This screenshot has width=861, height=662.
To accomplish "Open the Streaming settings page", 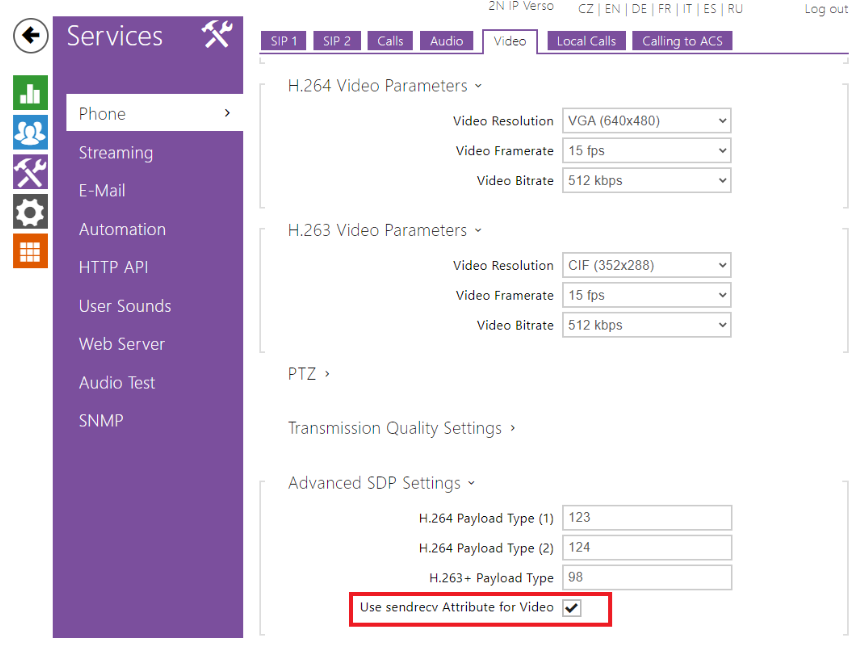I will (116, 152).
